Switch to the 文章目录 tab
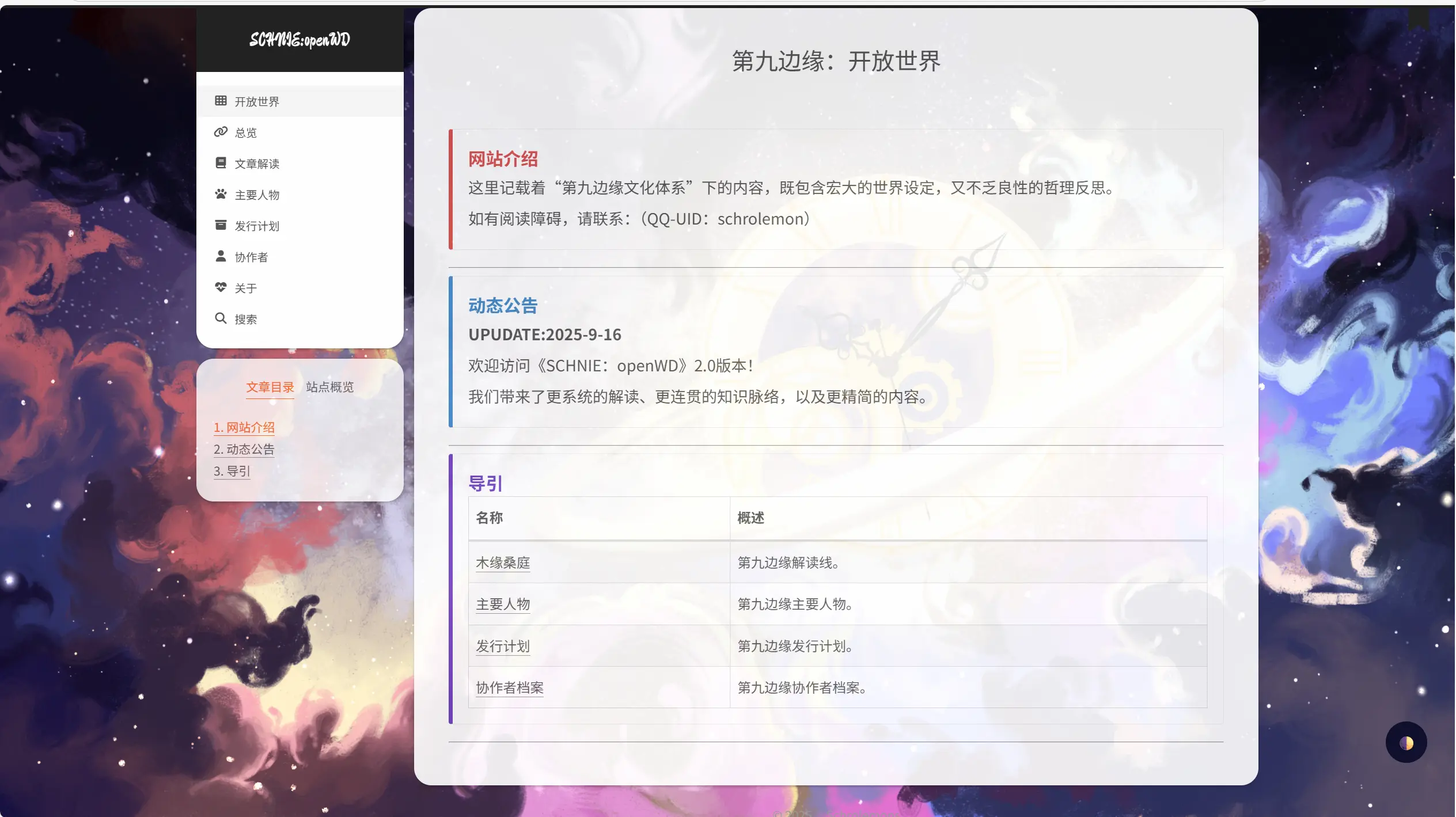Screen dimensions: 1456x817 (270, 387)
